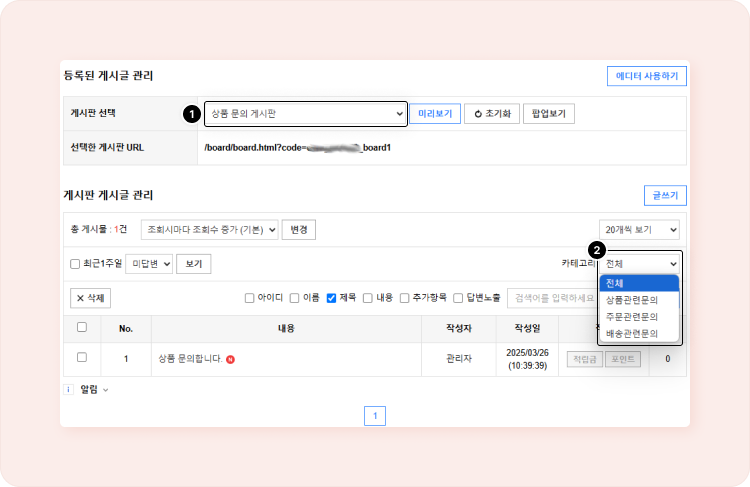Screen dimensions: 750x487
Task: Toggle the 이름 search checkbox
Action: pyautogui.click(x=295, y=299)
